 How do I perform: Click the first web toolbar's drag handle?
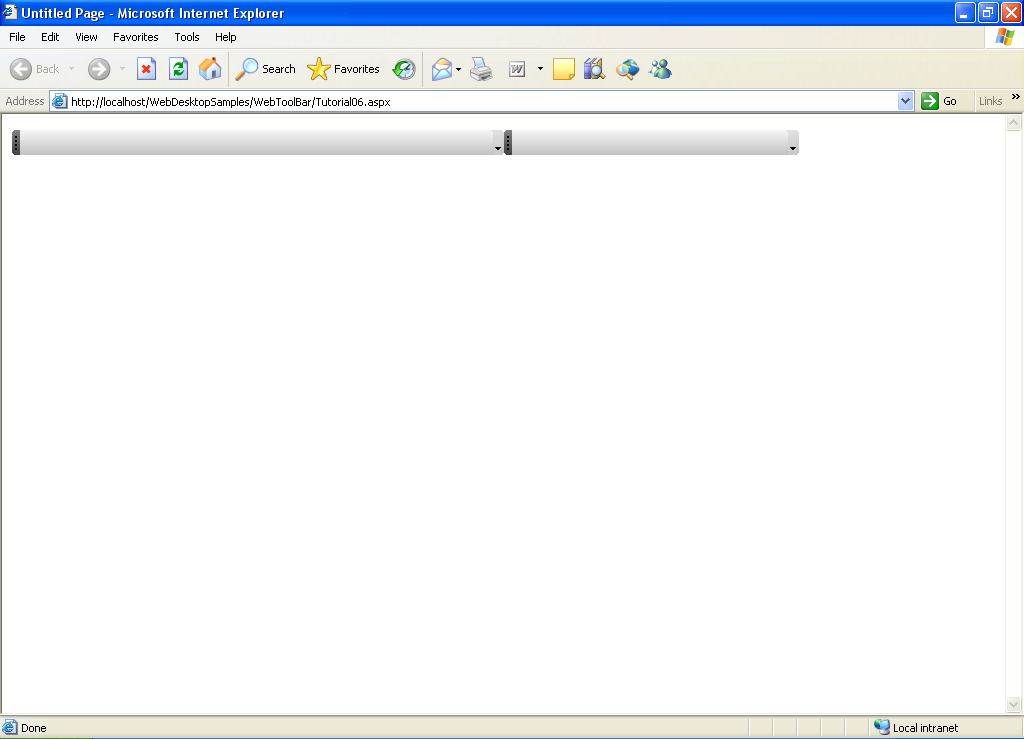coord(16,143)
